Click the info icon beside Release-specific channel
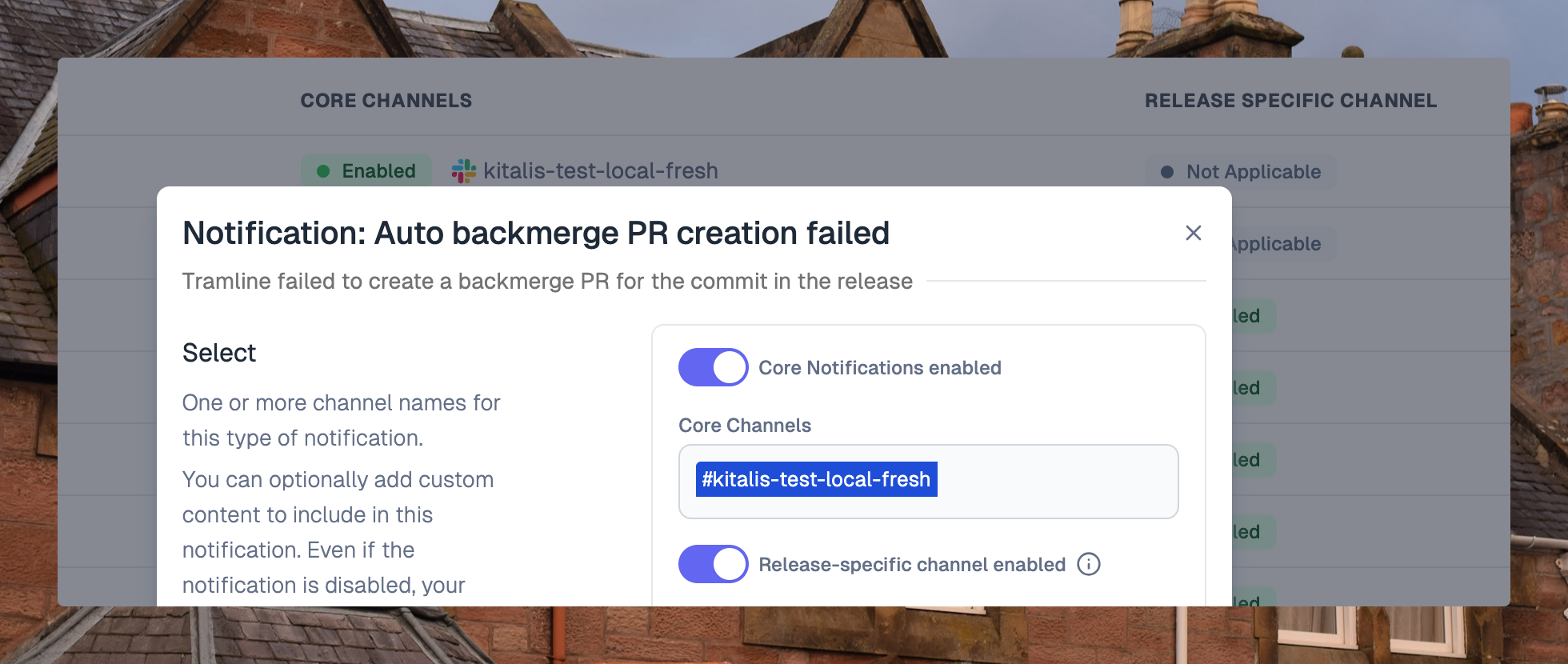1568x664 pixels. (1089, 564)
